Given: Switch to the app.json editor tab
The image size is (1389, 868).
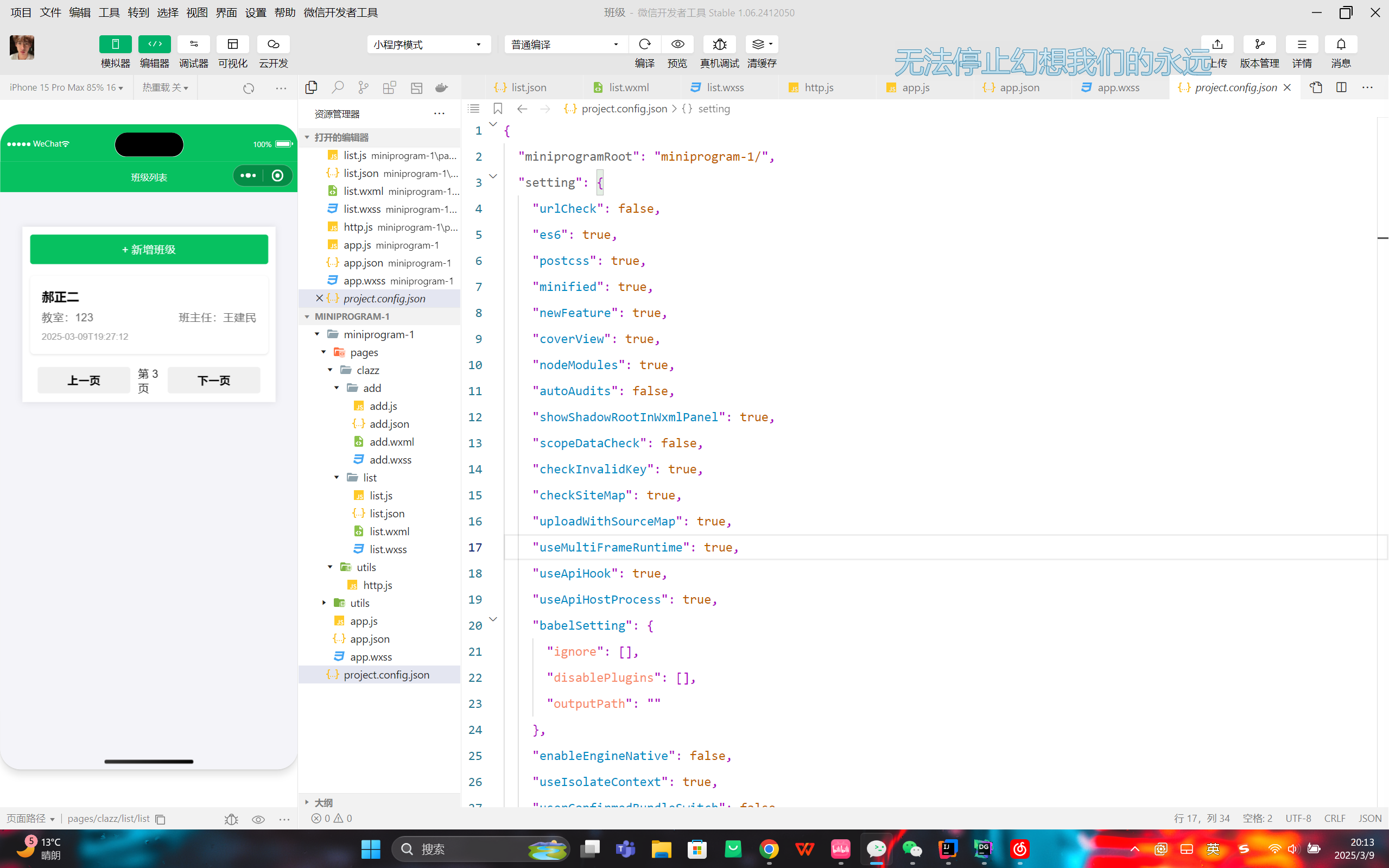Looking at the screenshot, I should [1018, 87].
